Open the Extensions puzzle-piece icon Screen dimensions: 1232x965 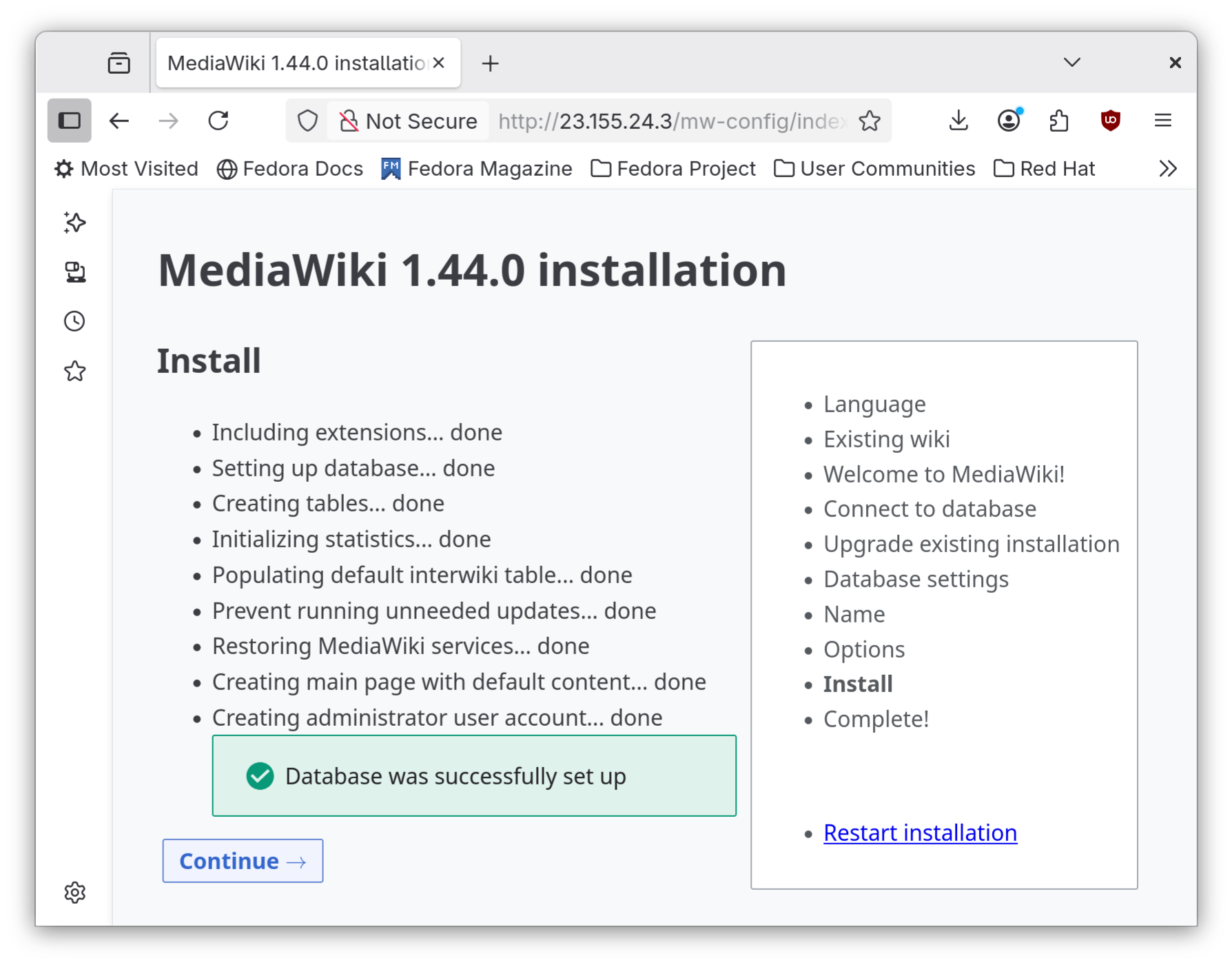coord(1059,121)
